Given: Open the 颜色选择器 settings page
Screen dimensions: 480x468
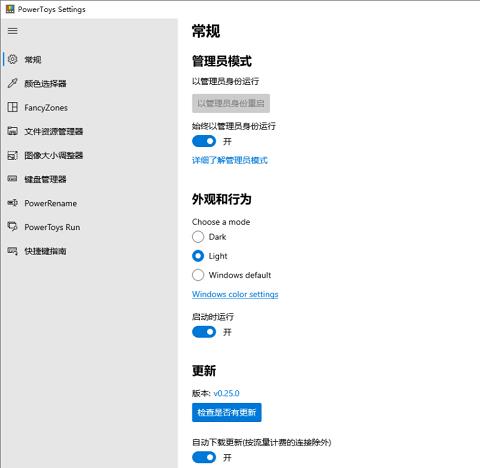Looking at the screenshot, I should pos(89,84).
